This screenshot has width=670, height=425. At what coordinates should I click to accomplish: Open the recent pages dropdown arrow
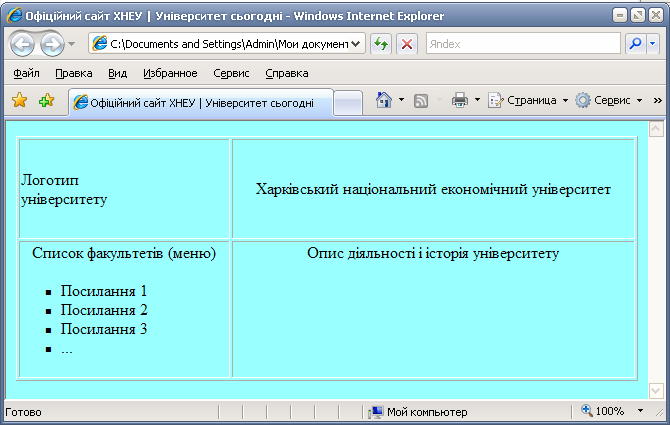71,44
